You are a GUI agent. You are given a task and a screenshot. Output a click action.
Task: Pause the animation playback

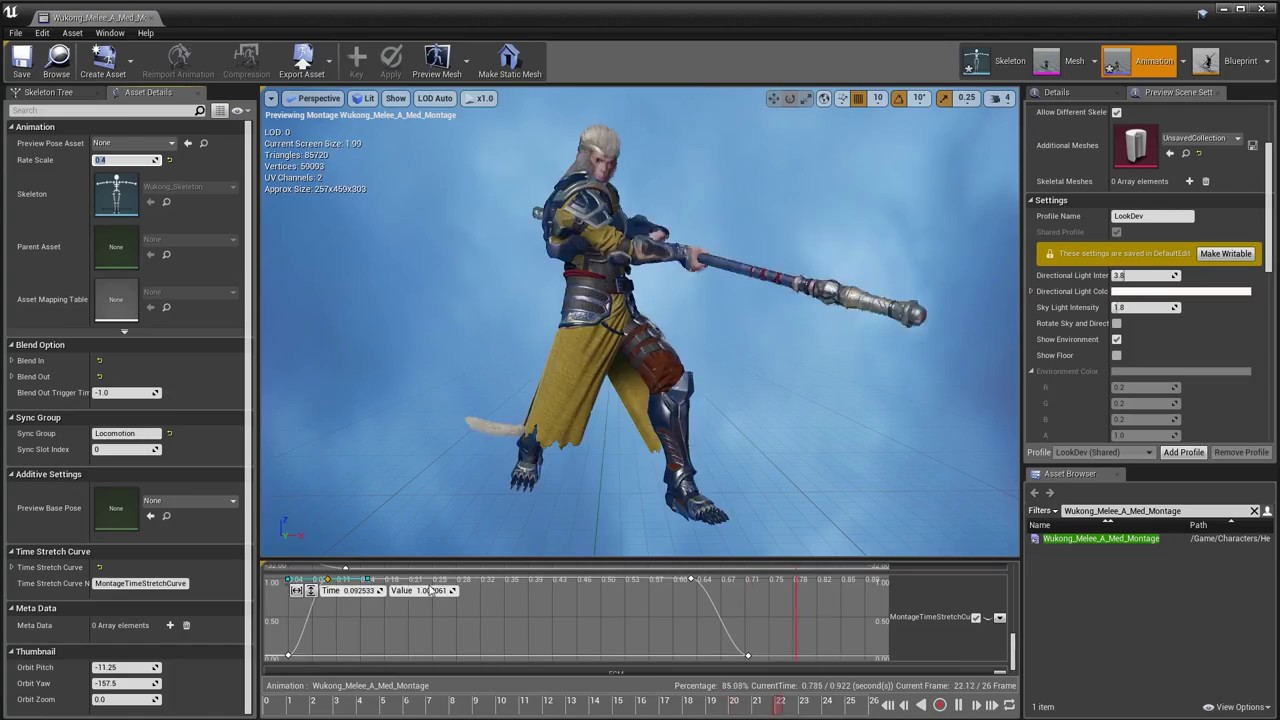click(x=958, y=705)
